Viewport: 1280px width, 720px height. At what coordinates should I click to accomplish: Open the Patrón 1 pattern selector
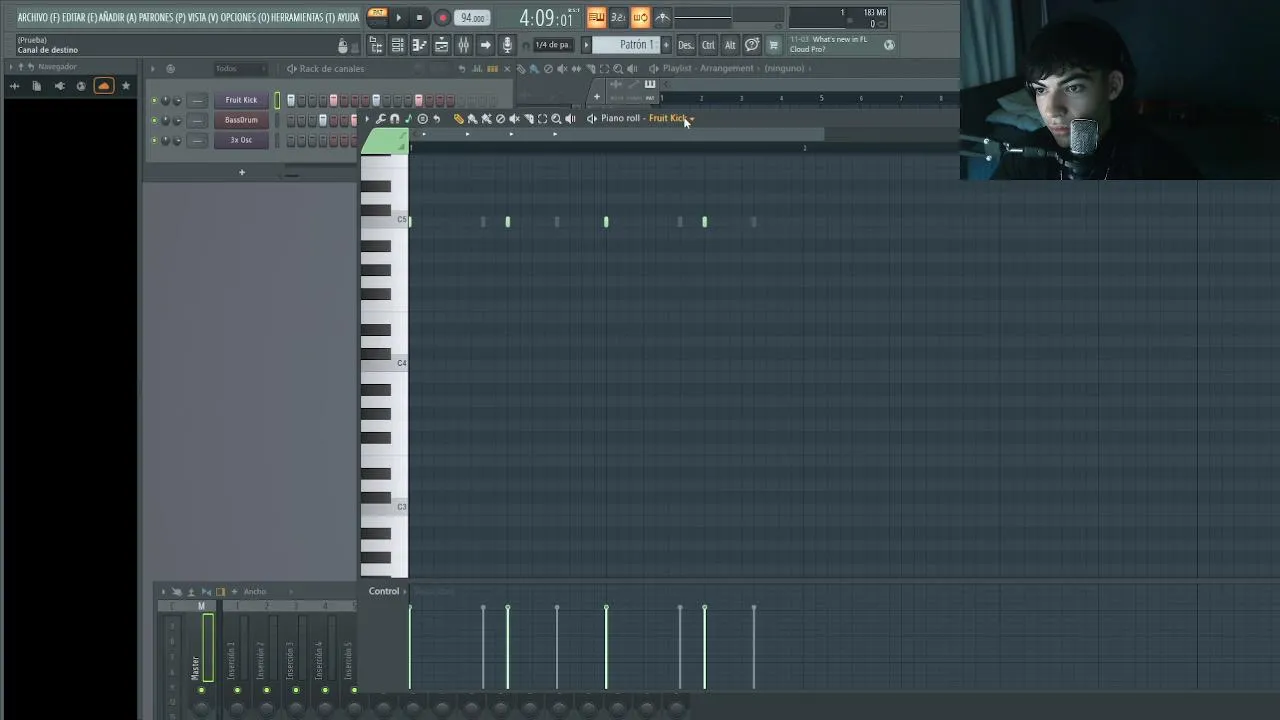click(x=626, y=45)
